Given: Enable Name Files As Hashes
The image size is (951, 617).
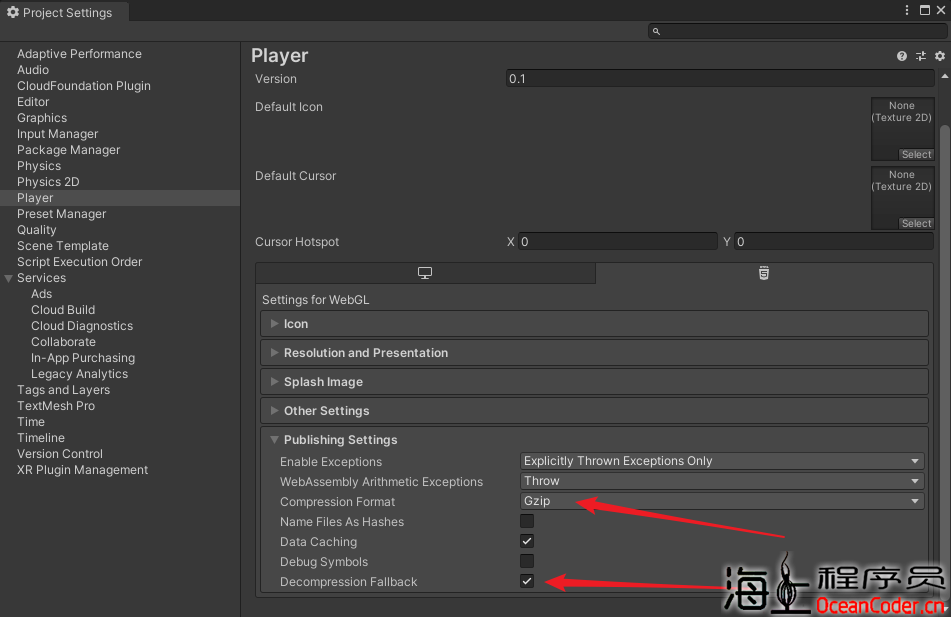Looking at the screenshot, I should 526,521.
